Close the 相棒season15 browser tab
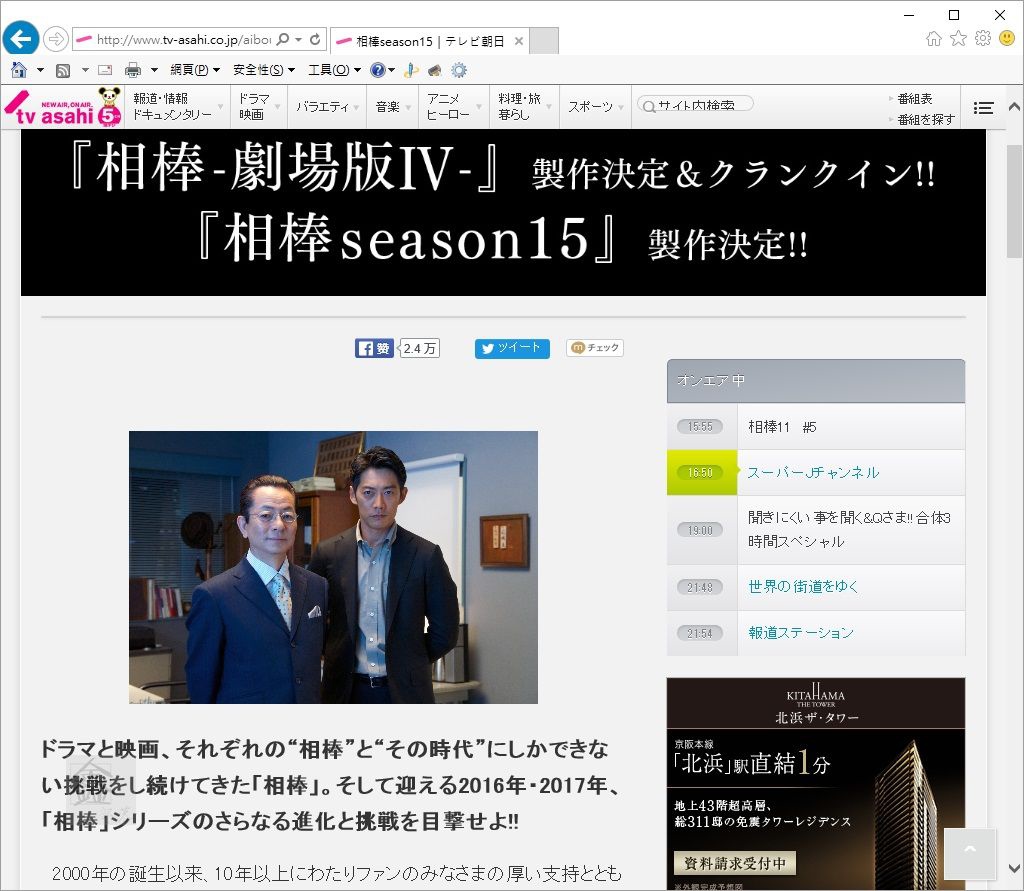 coord(519,41)
